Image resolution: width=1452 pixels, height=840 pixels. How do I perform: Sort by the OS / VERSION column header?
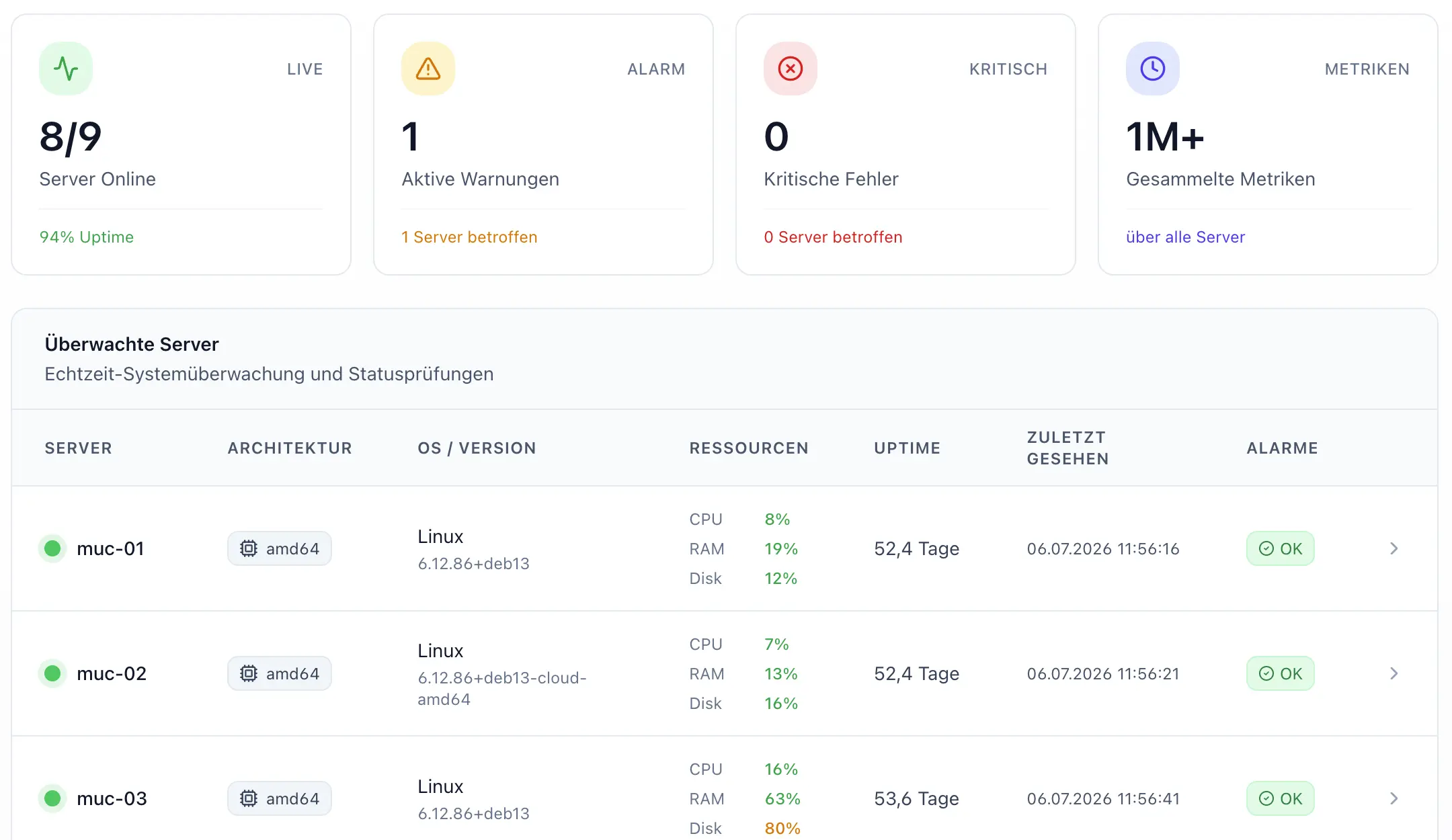(477, 448)
